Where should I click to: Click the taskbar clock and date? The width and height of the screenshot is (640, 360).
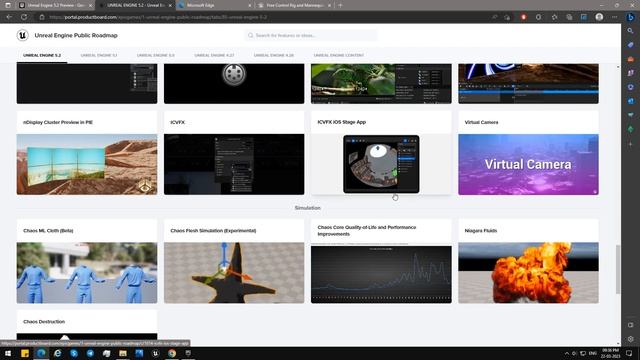tap(610, 353)
